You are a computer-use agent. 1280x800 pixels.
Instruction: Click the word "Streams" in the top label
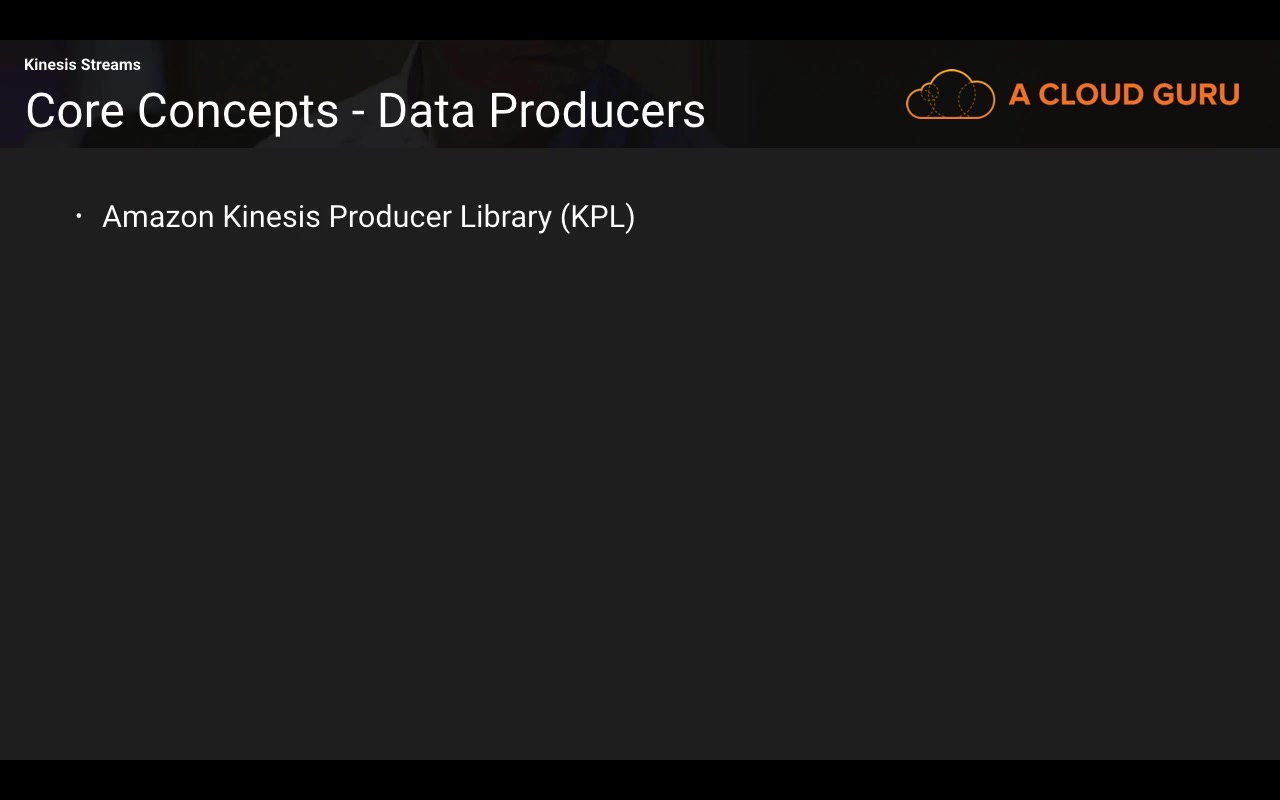point(110,65)
